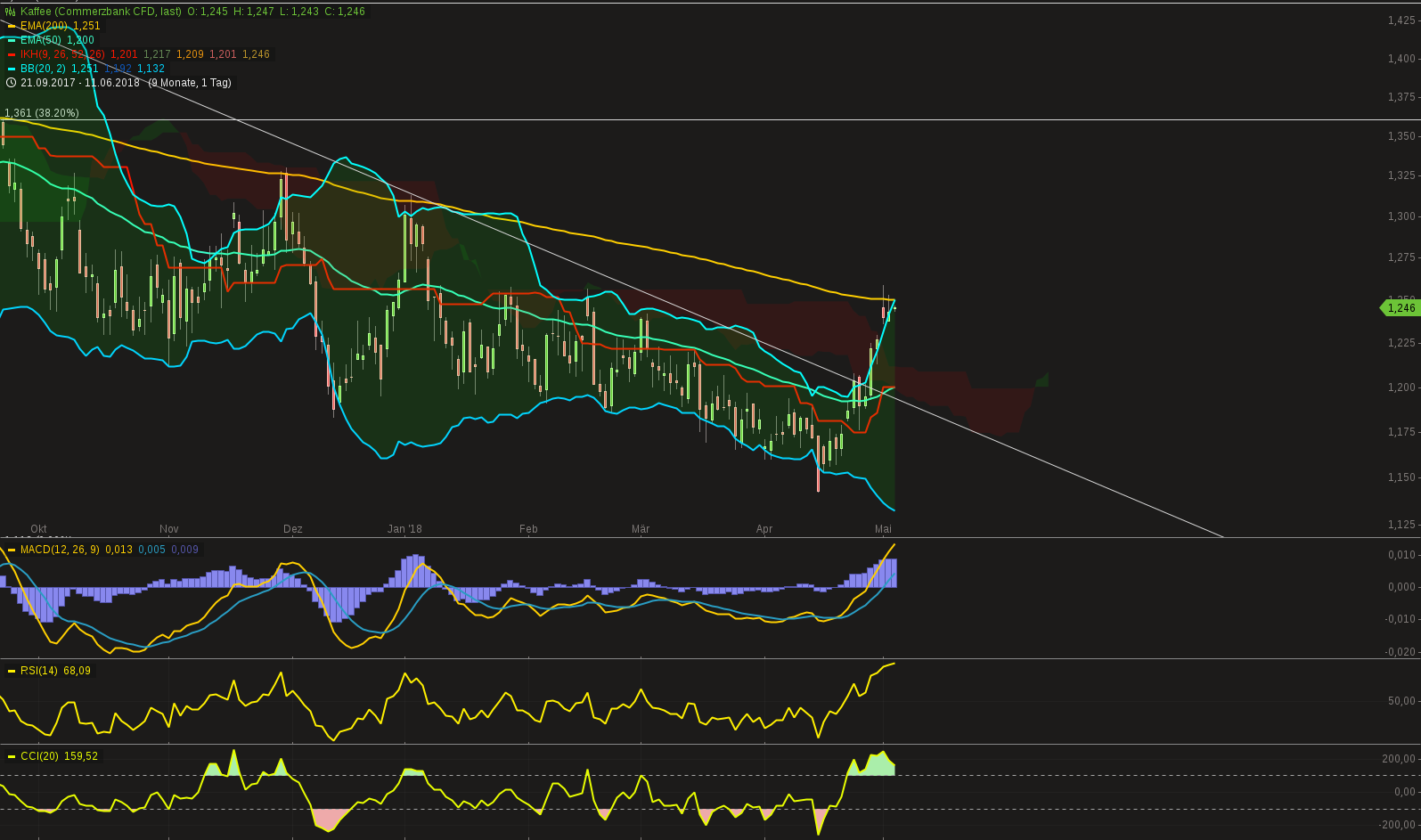Select the RSI(14) indicator label
The width and height of the screenshot is (1421, 840).
[38, 671]
